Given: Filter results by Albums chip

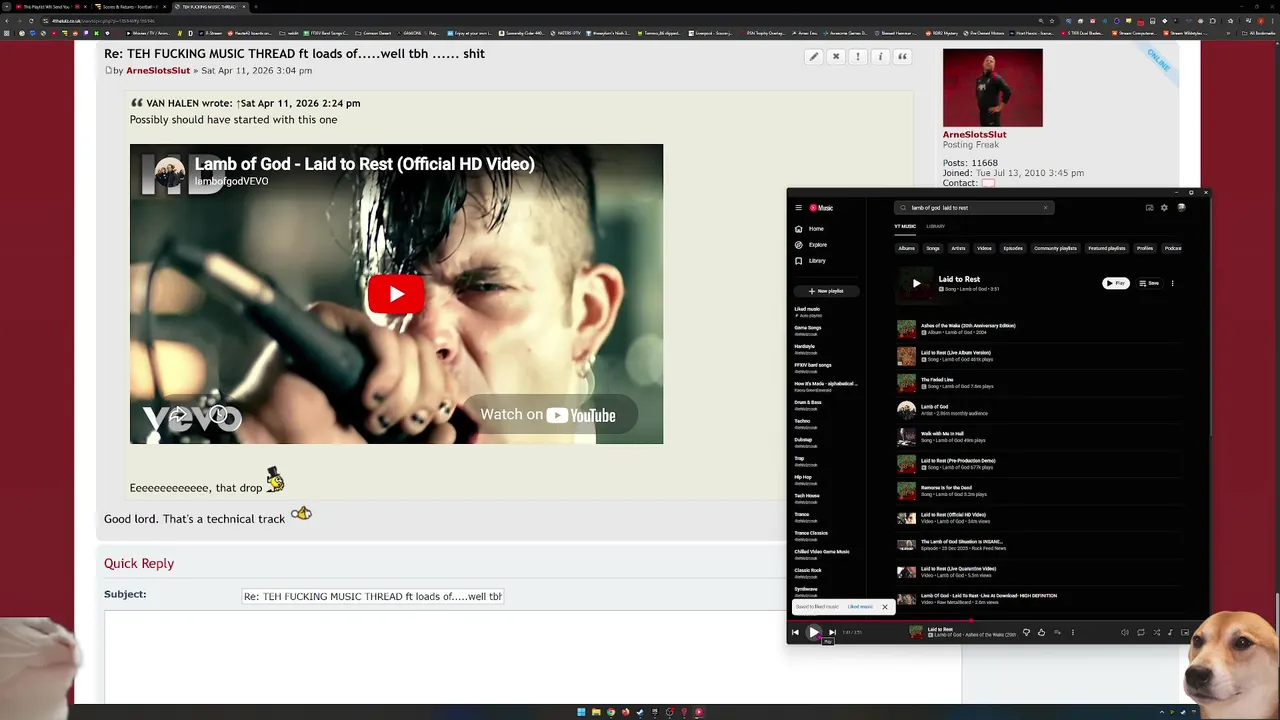Looking at the screenshot, I should click(906, 248).
